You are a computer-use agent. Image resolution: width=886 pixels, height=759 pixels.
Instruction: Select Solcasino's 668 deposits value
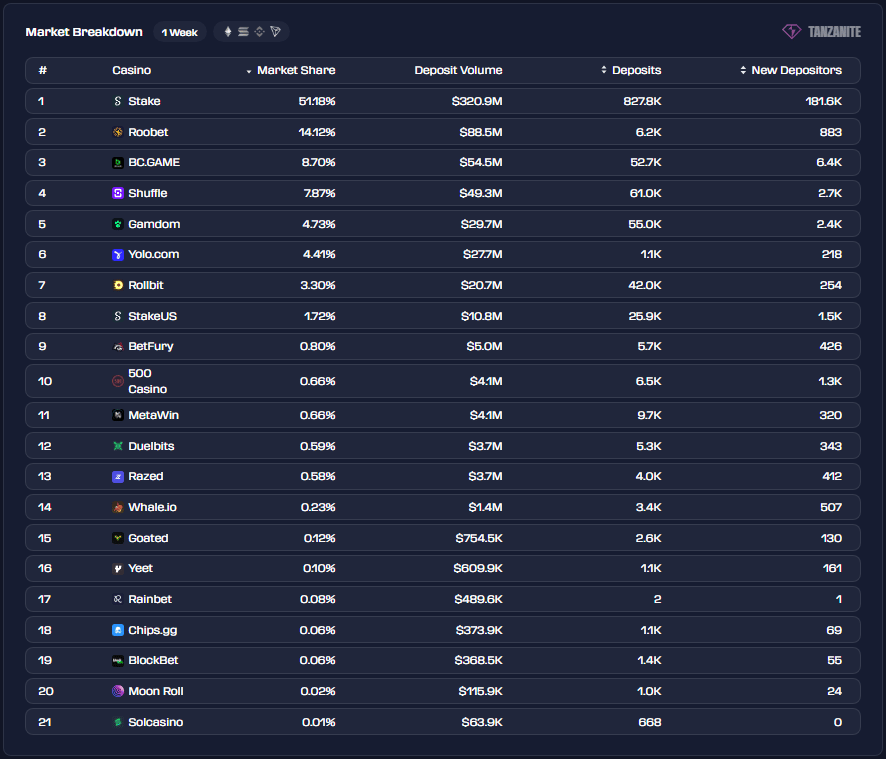[650, 722]
